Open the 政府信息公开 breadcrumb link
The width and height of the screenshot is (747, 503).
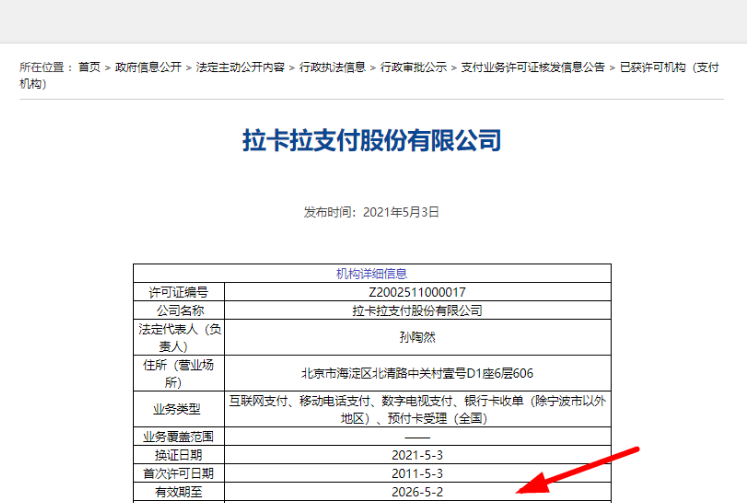pos(148,67)
